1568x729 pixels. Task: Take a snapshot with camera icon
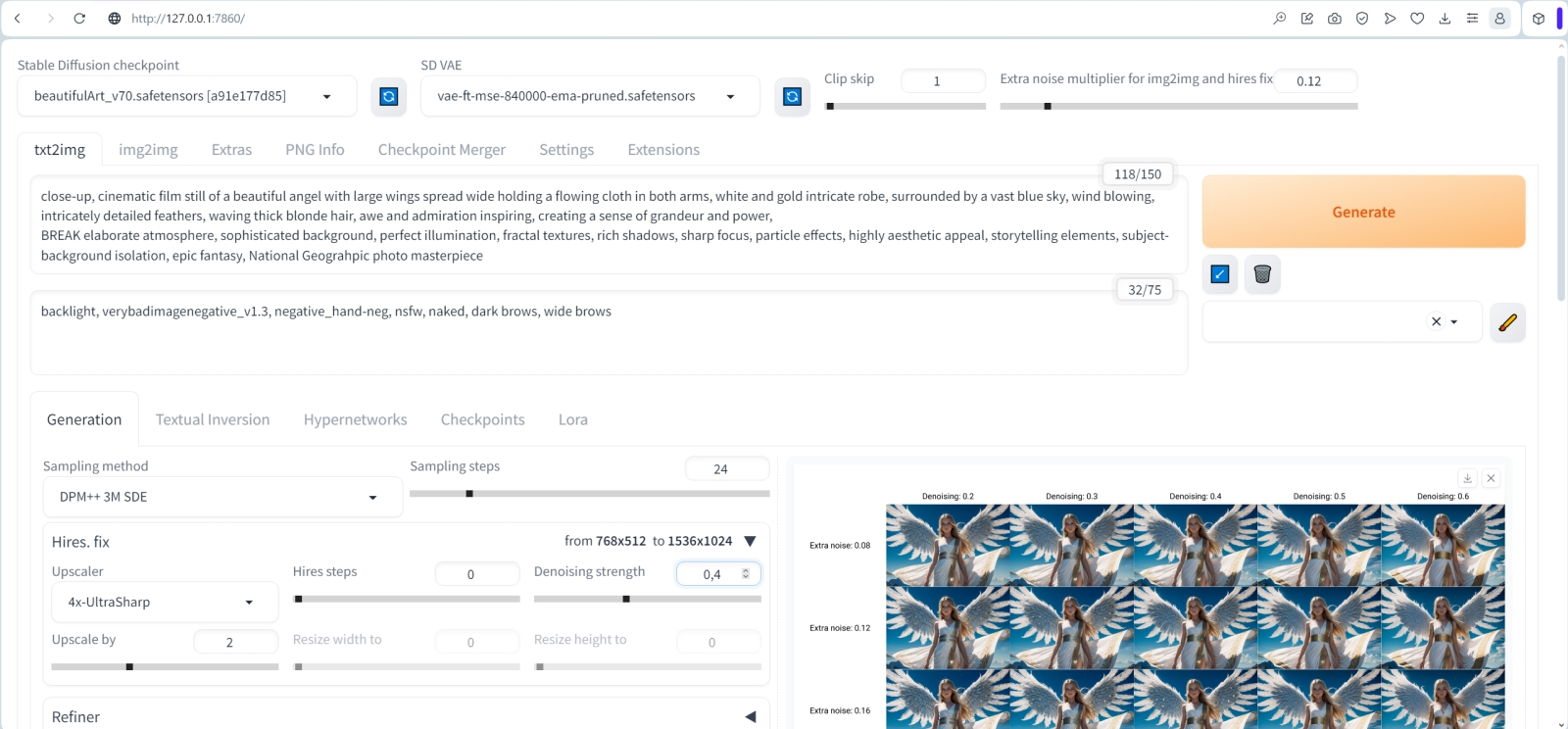(1335, 19)
